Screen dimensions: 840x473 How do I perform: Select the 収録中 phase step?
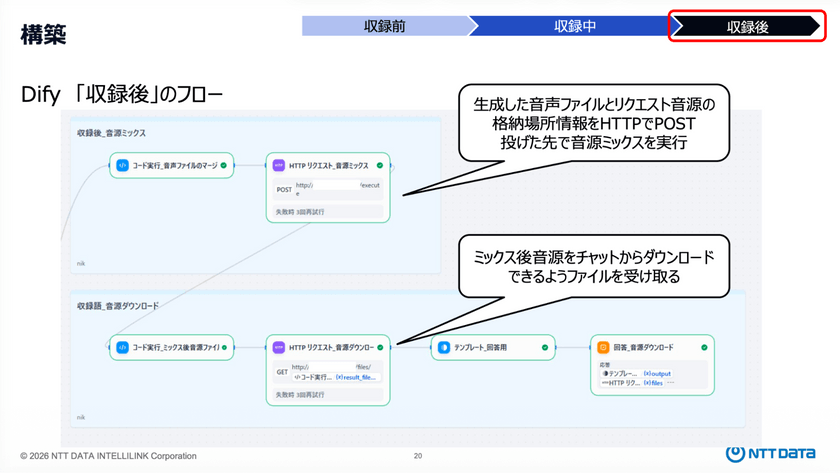(575, 26)
